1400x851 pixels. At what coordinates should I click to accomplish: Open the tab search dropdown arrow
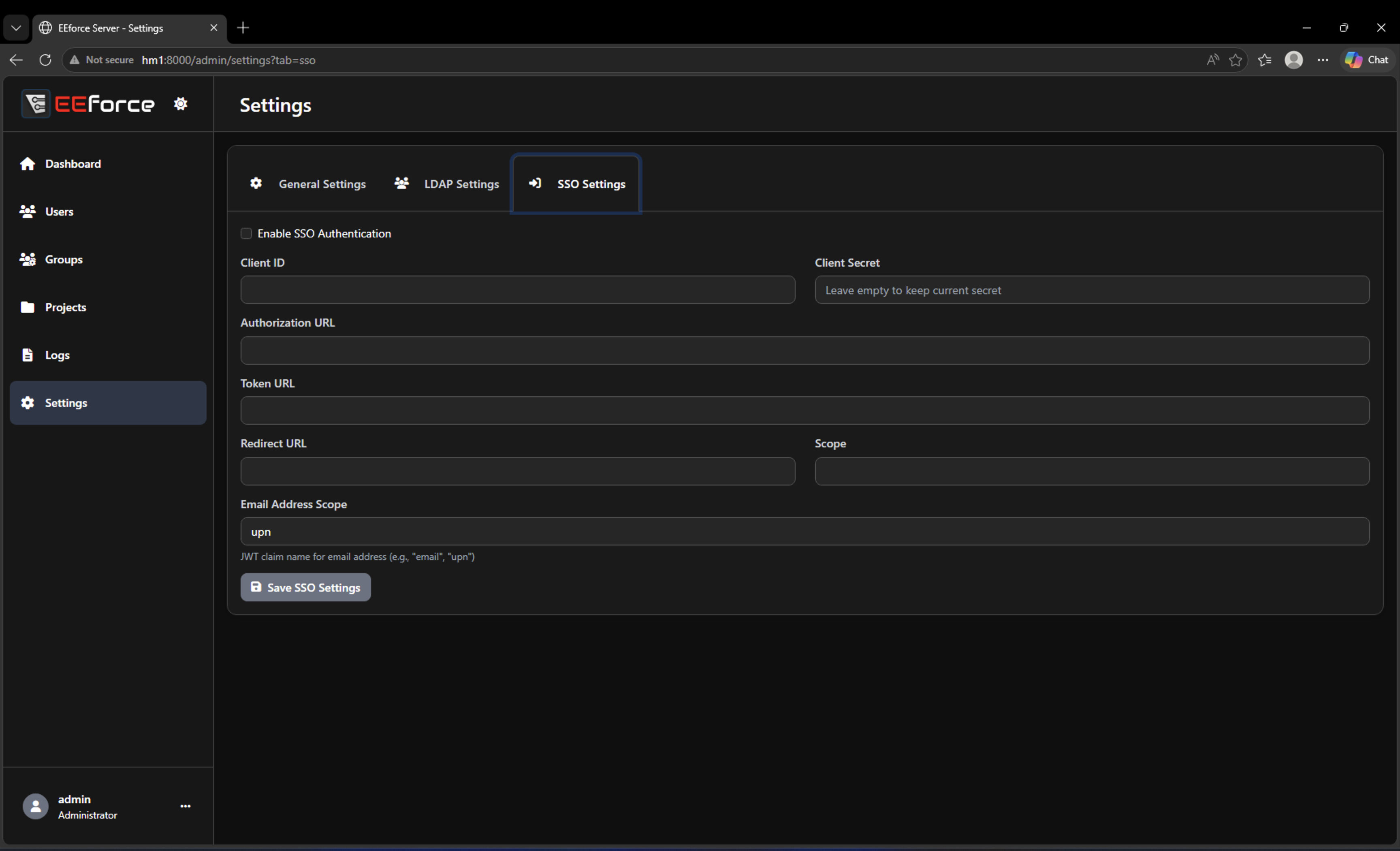click(16, 28)
